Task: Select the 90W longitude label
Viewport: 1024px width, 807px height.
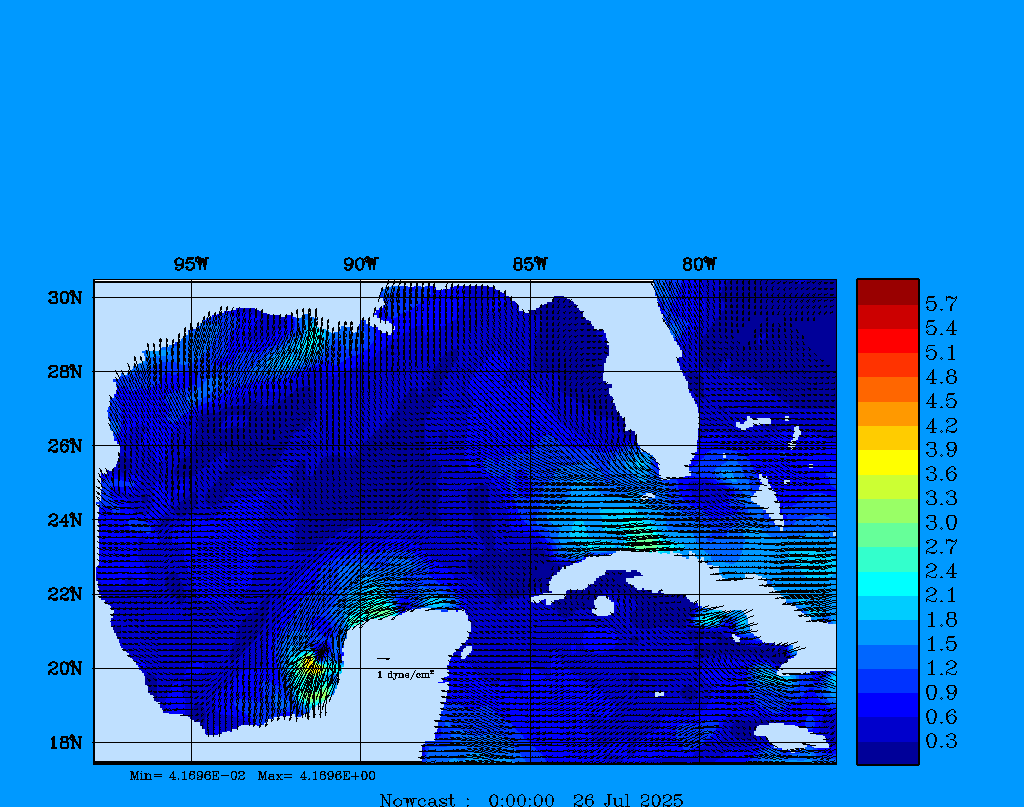Action: pyautogui.click(x=360, y=265)
